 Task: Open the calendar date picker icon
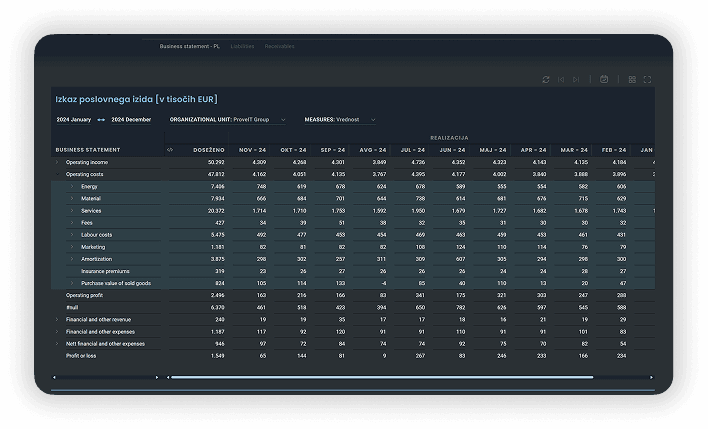[x=604, y=79]
